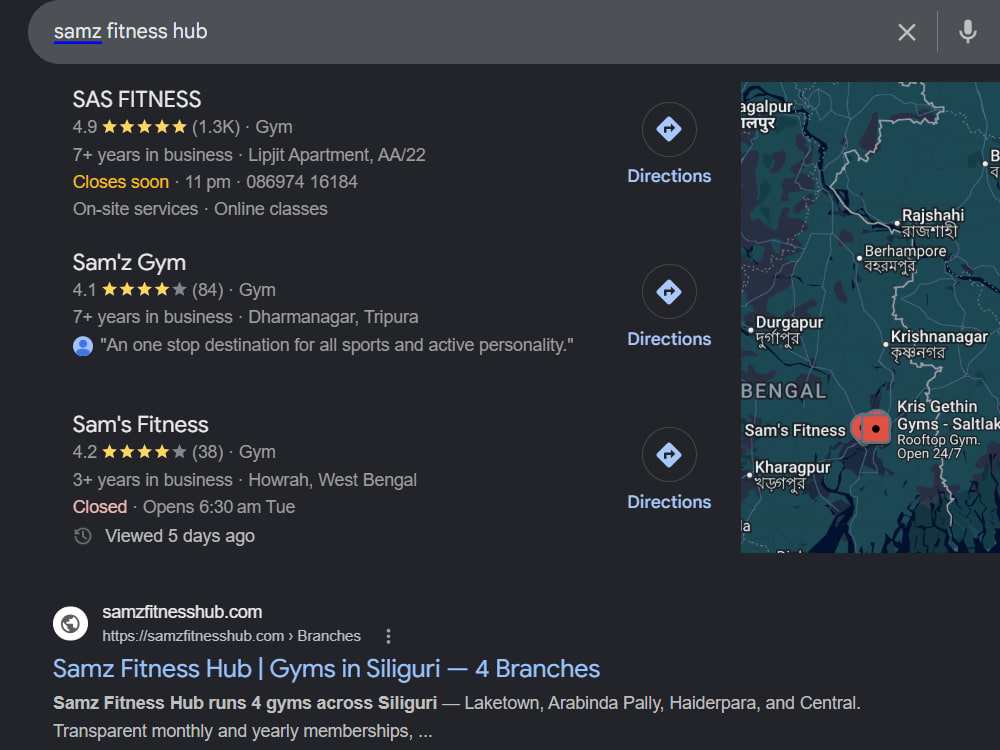Click the 'Samz Fitness Hub runs 4 gyms' snippet
Screen dimensions: 1000x750
(245, 703)
